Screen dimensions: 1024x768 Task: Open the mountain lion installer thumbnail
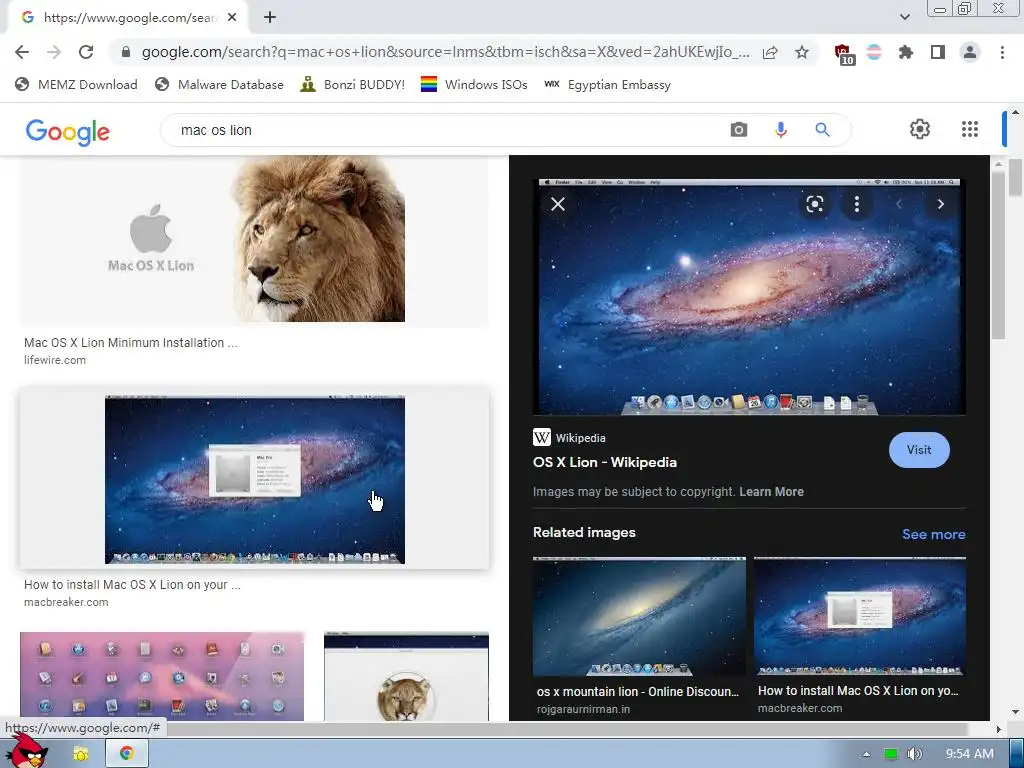(406, 677)
